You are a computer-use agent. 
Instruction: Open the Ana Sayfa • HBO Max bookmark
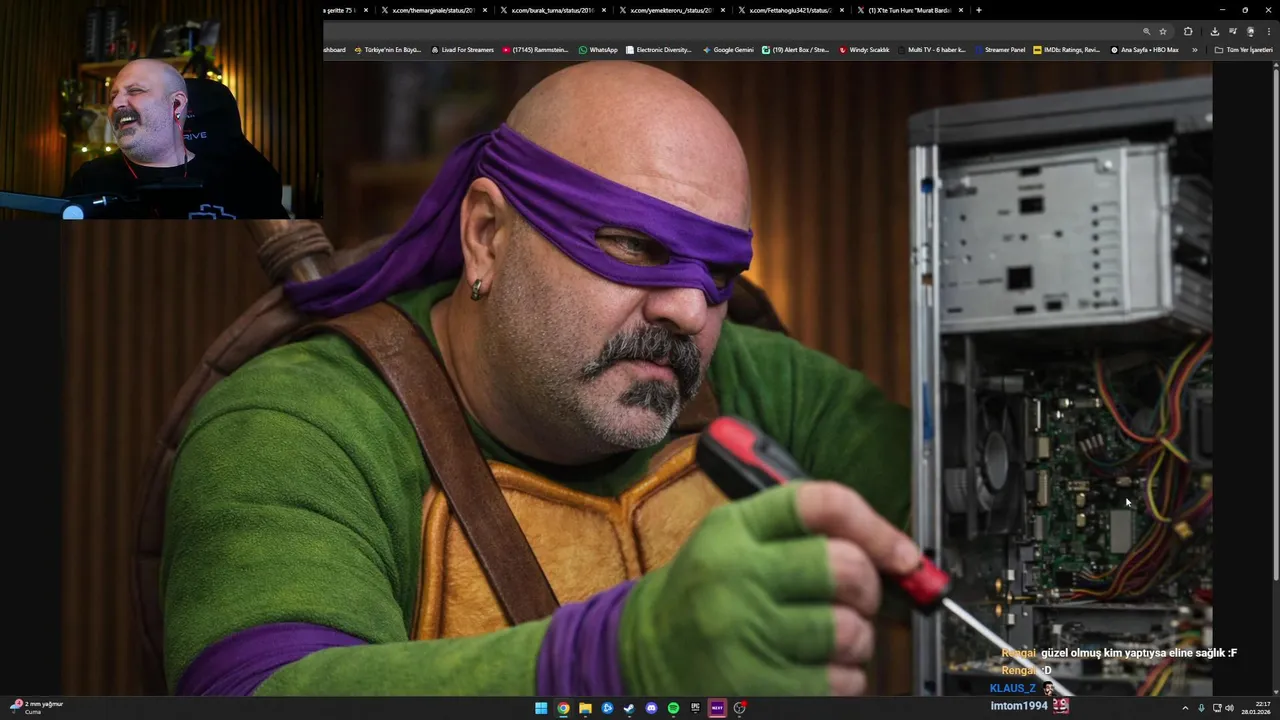click(1144, 49)
